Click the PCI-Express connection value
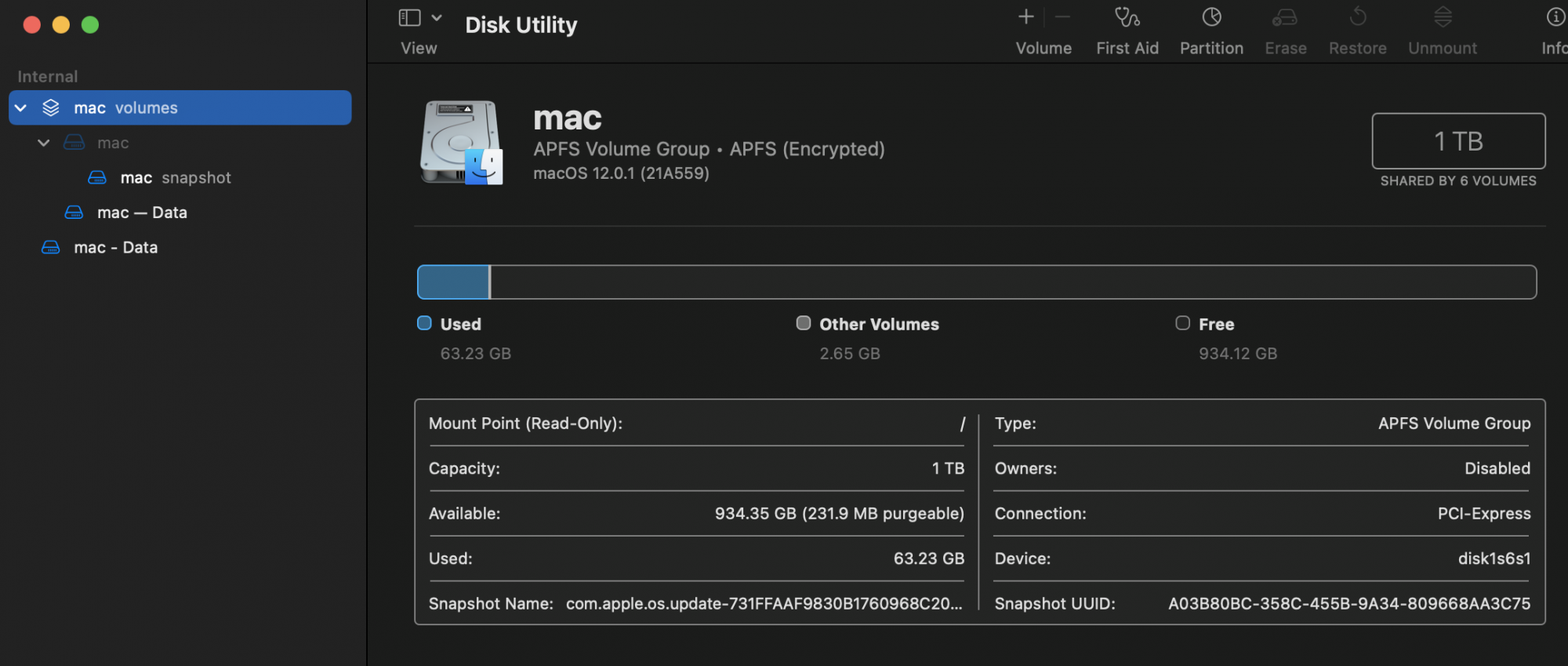Screen dimensions: 1568x666 coord(1484,514)
